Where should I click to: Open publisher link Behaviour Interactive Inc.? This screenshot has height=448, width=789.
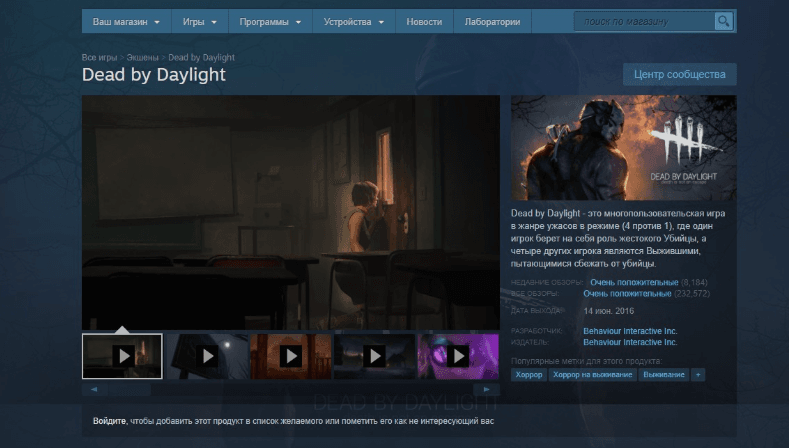[x=630, y=342]
